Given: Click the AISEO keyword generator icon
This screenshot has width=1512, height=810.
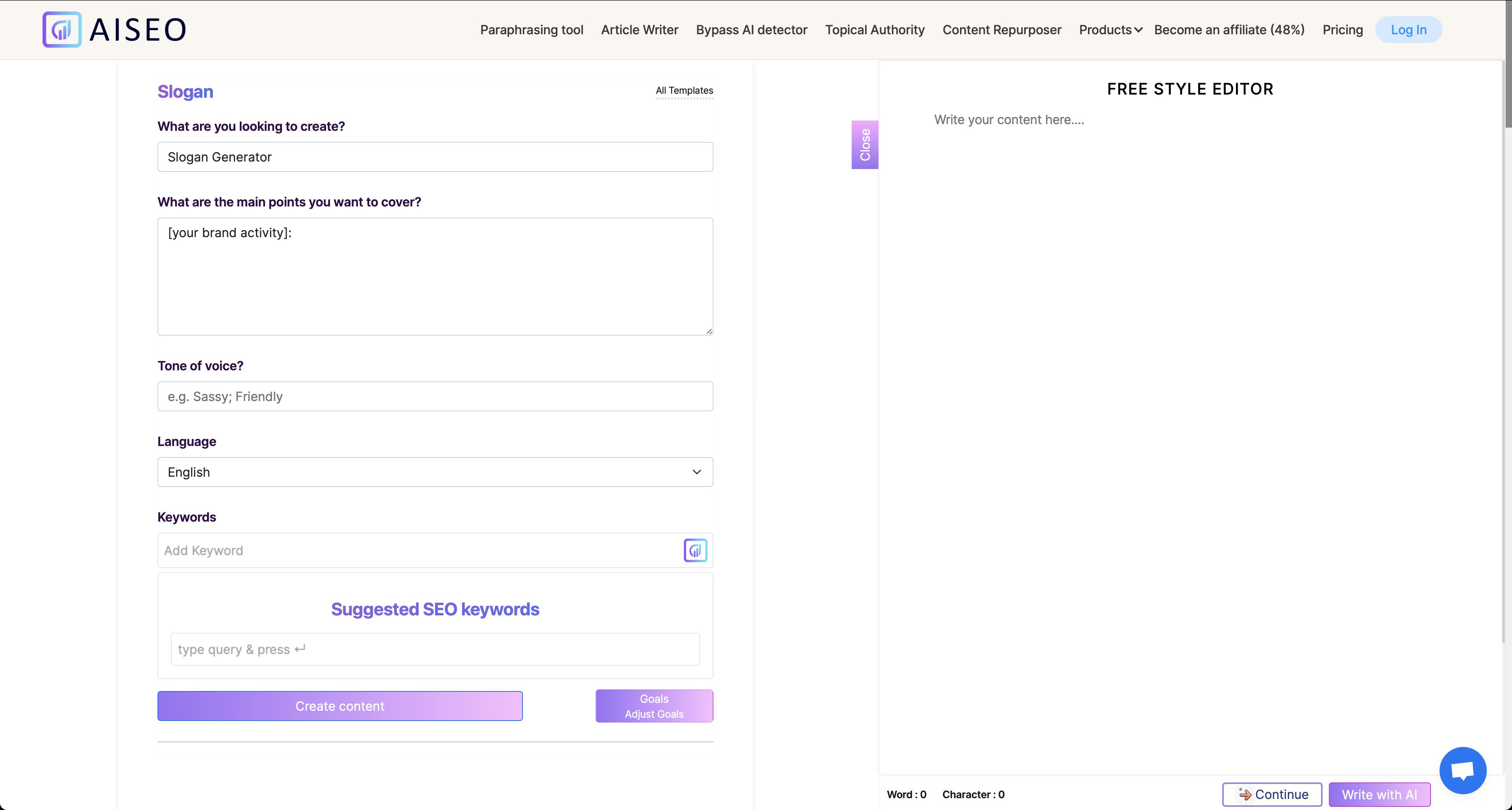Looking at the screenshot, I should [695, 550].
